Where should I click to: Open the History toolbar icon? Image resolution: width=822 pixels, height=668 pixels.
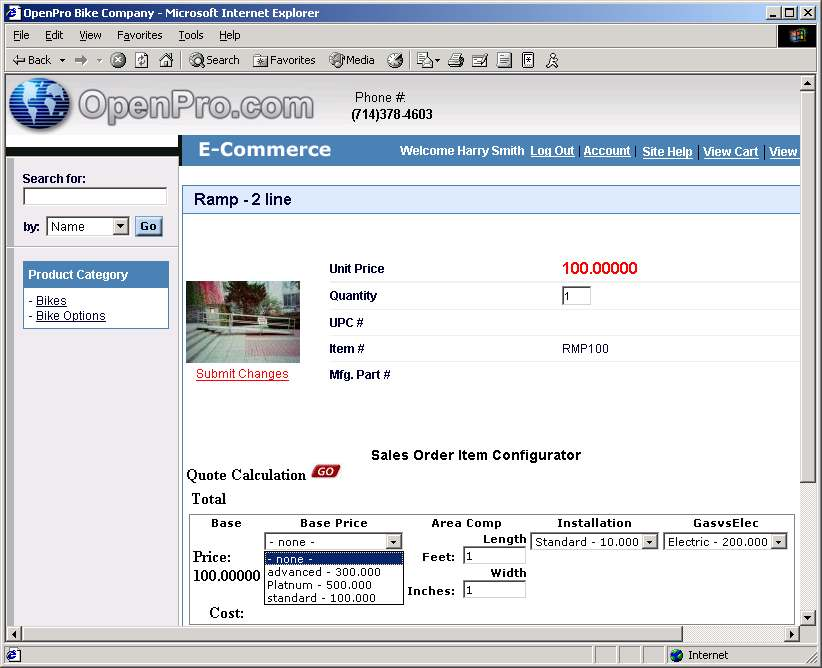pos(395,60)
